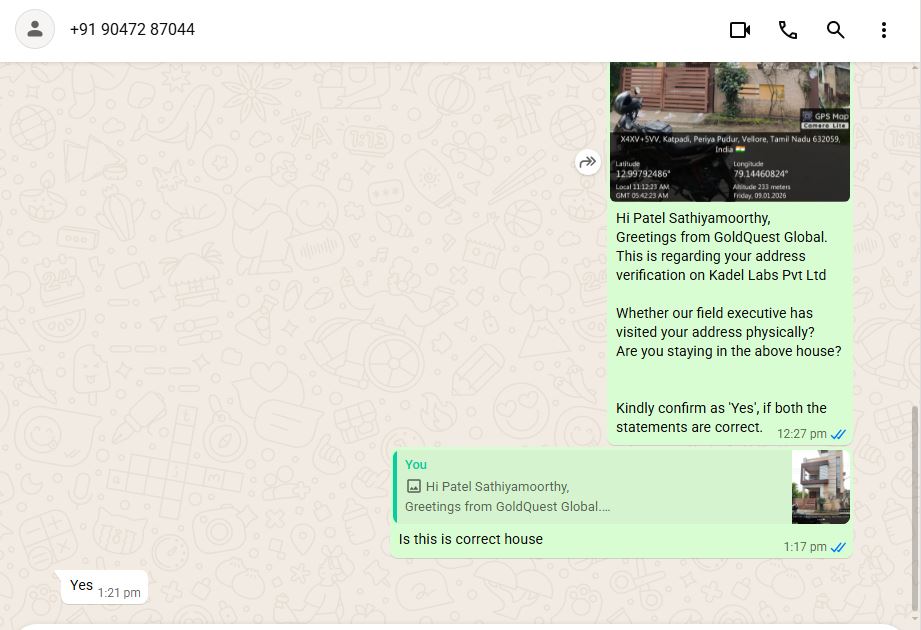Open contact info for +91 90472 87044
The width and height of the screenshot is (921, 630).
pos(132,30)
